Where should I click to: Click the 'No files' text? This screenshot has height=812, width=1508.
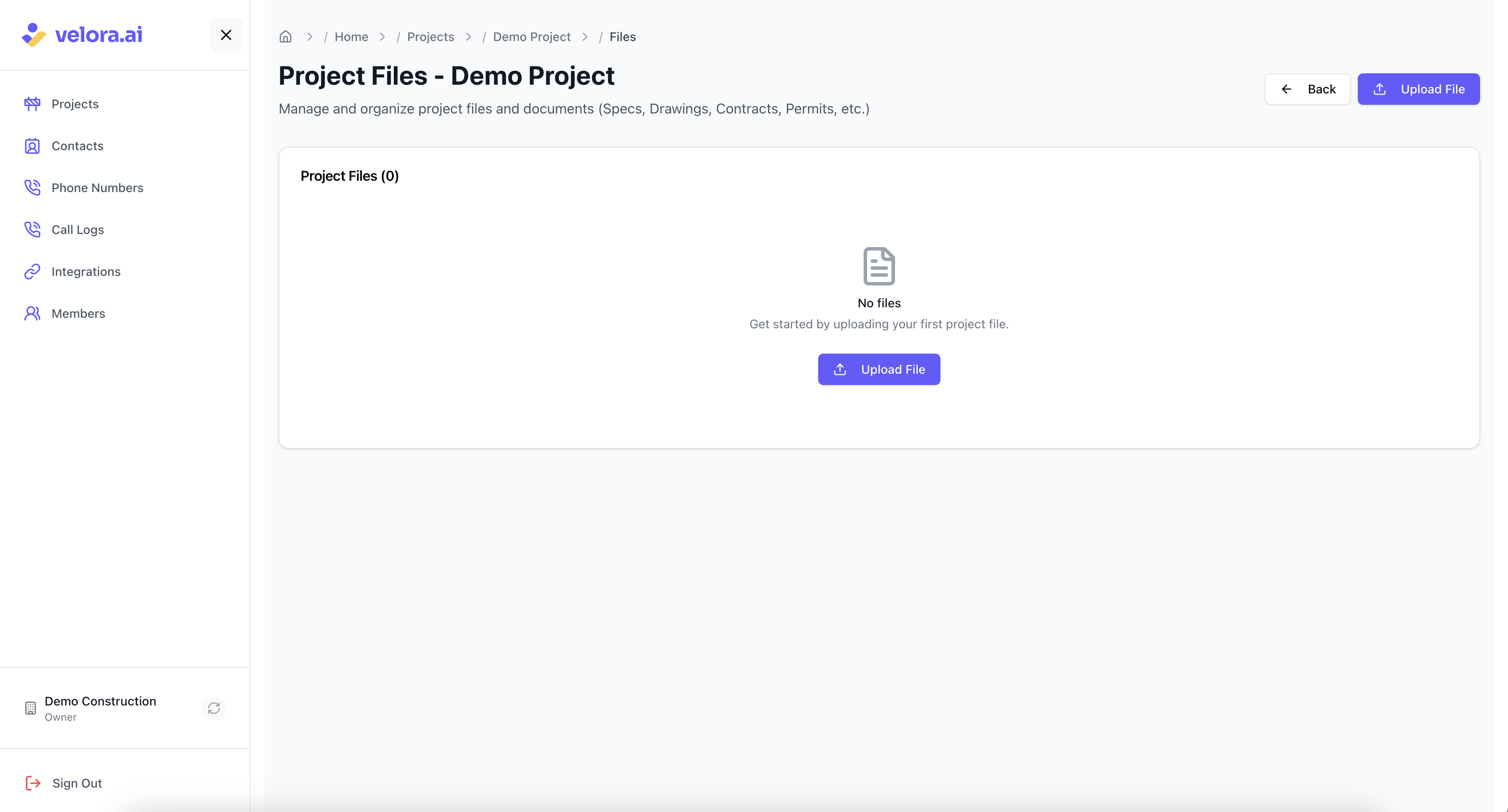[x=879, y=303]
